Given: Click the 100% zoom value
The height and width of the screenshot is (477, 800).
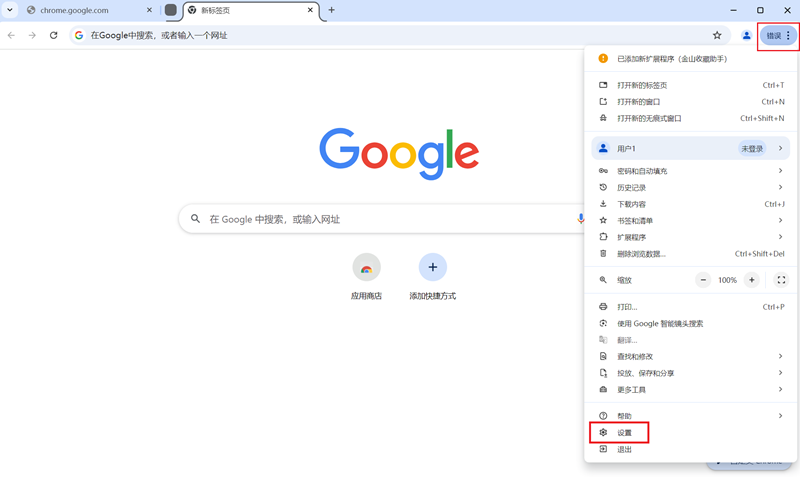Looking at the screenshot, I should (727, 280).
